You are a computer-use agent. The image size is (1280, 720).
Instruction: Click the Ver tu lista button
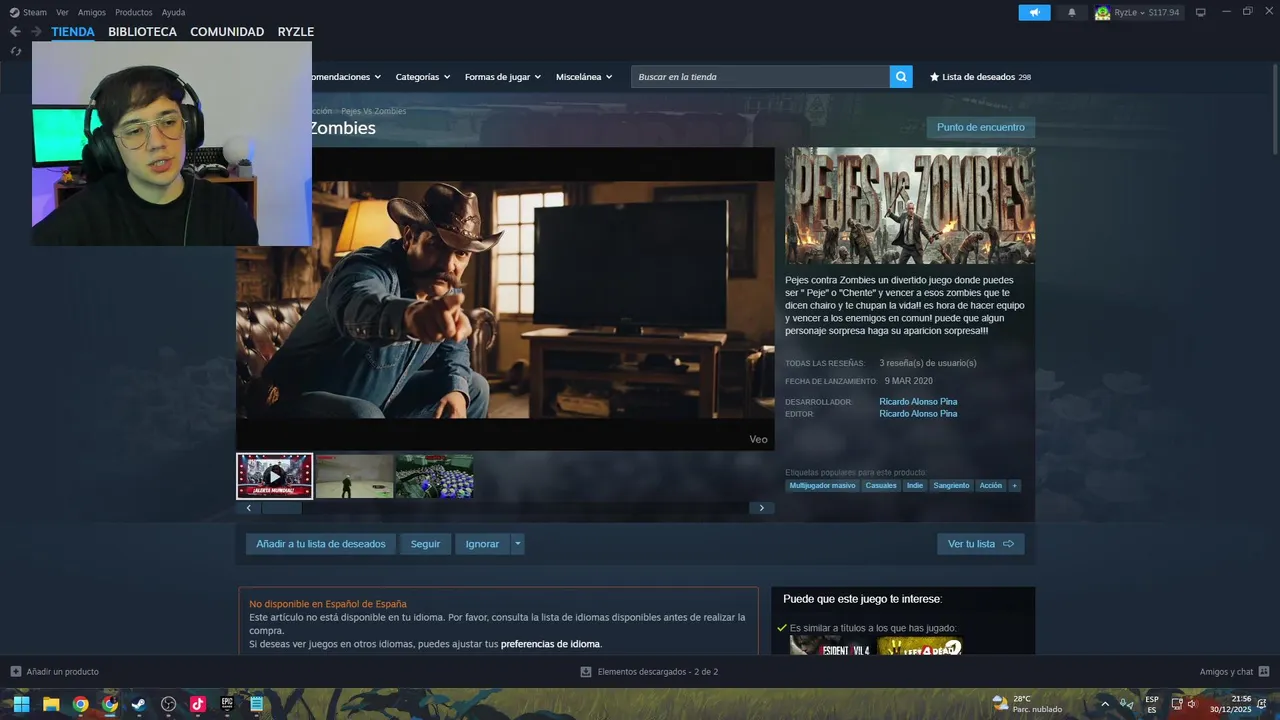[x=980, y=544]
